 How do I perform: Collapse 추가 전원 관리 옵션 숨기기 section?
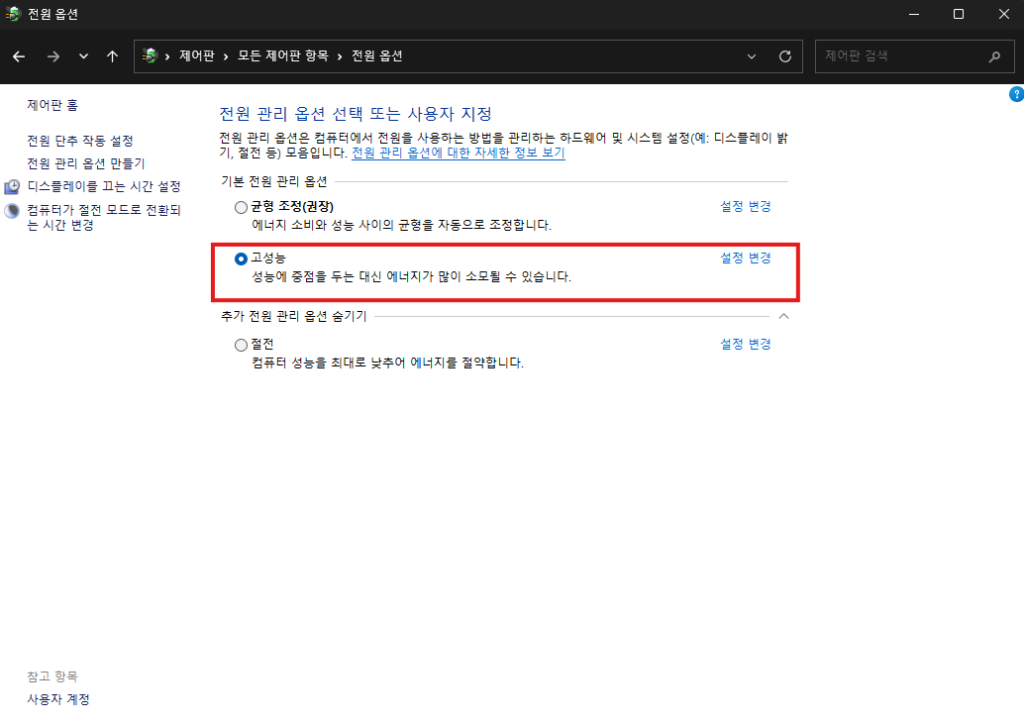(x=784, y=315)
